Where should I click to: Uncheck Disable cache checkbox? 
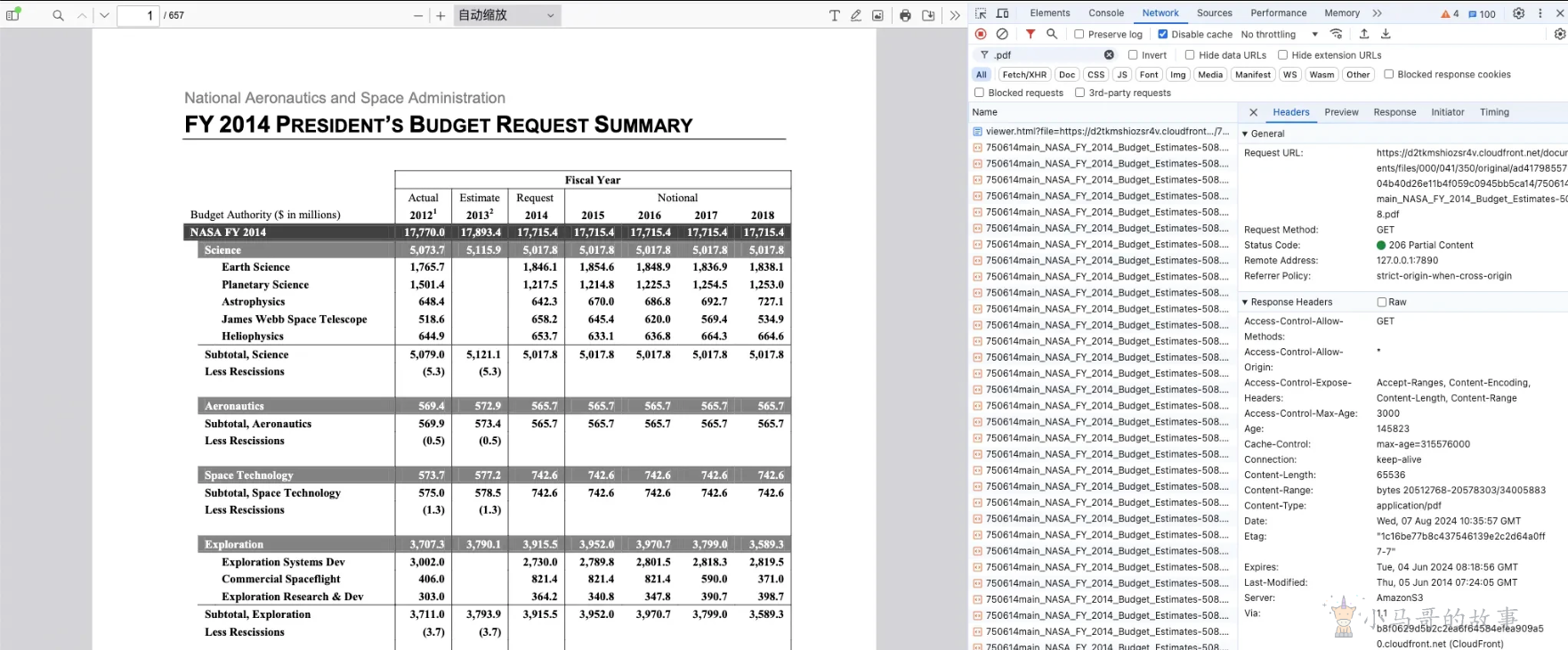pos(1162,35)
